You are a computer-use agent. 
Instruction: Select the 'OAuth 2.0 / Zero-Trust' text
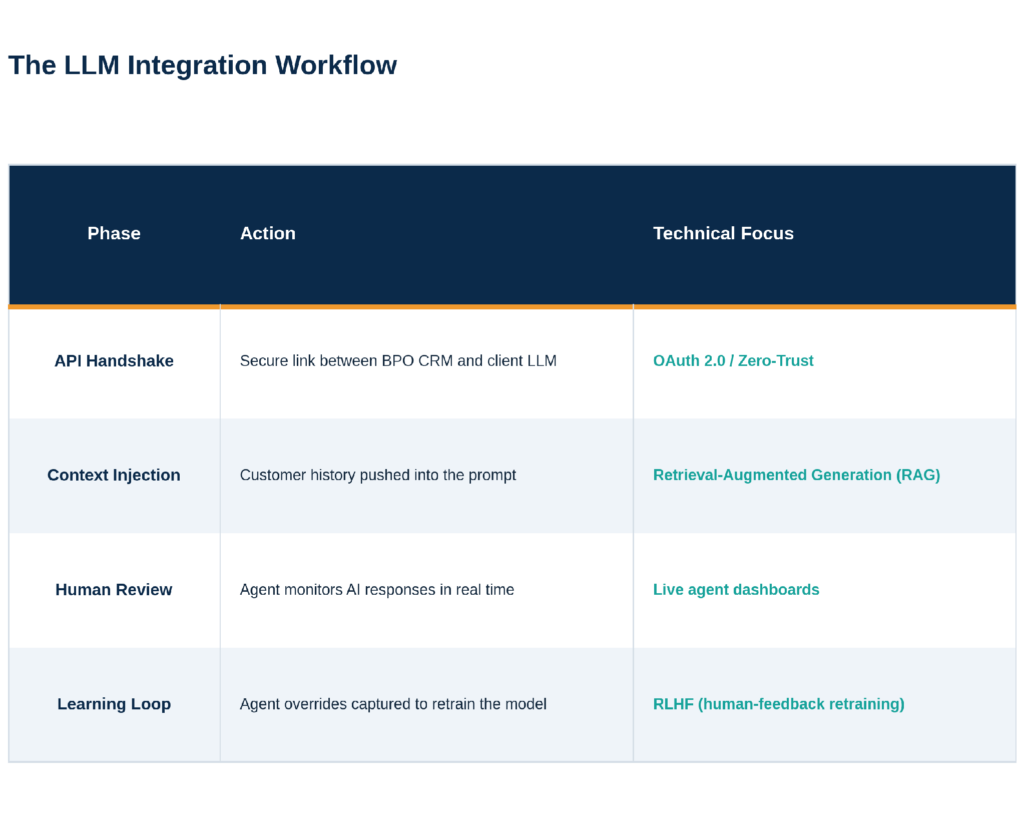733,361
